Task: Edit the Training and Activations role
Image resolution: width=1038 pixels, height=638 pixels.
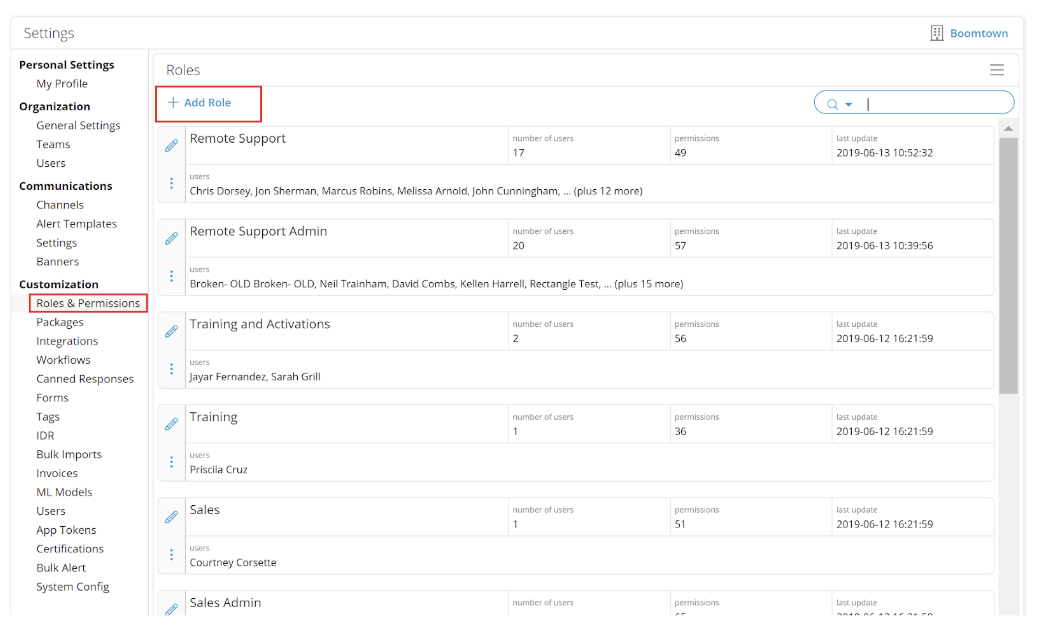Action: (x=171, y=331)
